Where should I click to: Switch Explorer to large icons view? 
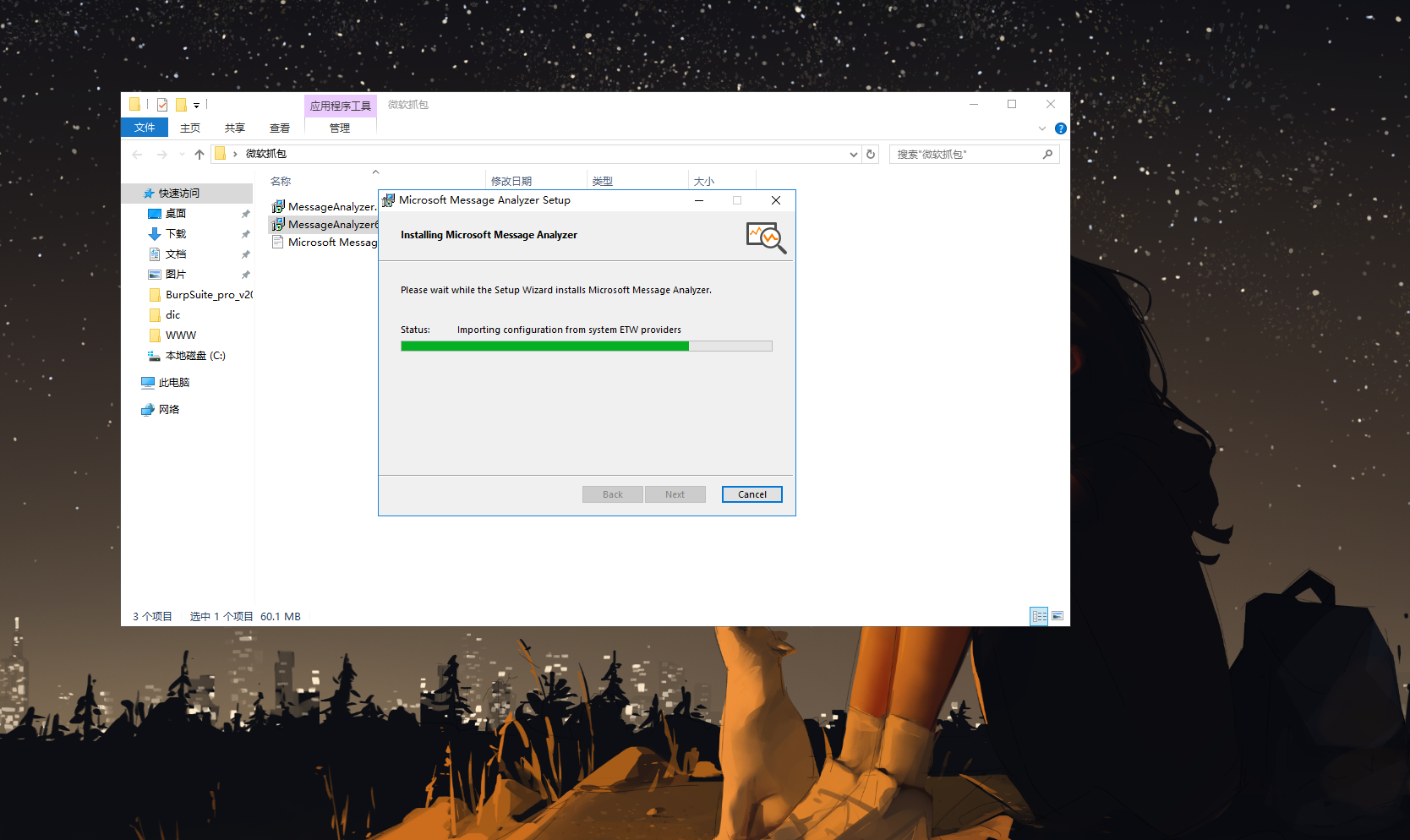(1057, 616)
